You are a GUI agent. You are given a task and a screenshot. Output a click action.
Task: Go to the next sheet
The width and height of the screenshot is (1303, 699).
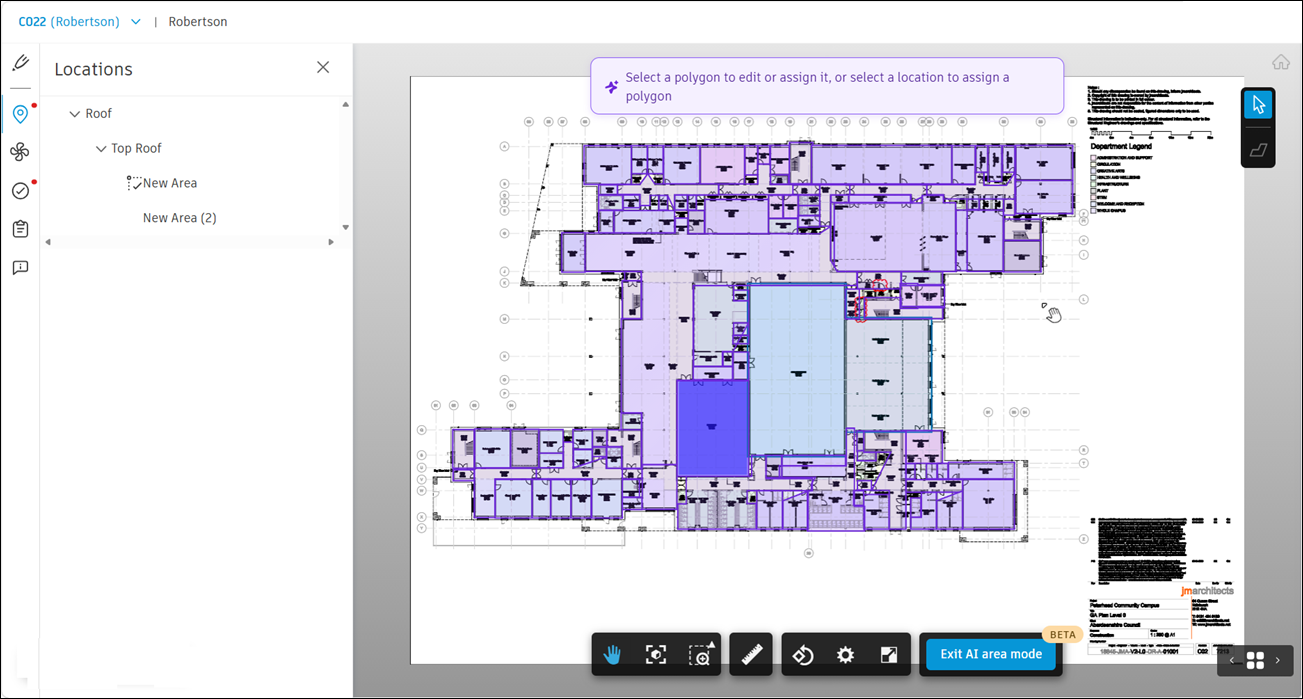pos(1278,660)
